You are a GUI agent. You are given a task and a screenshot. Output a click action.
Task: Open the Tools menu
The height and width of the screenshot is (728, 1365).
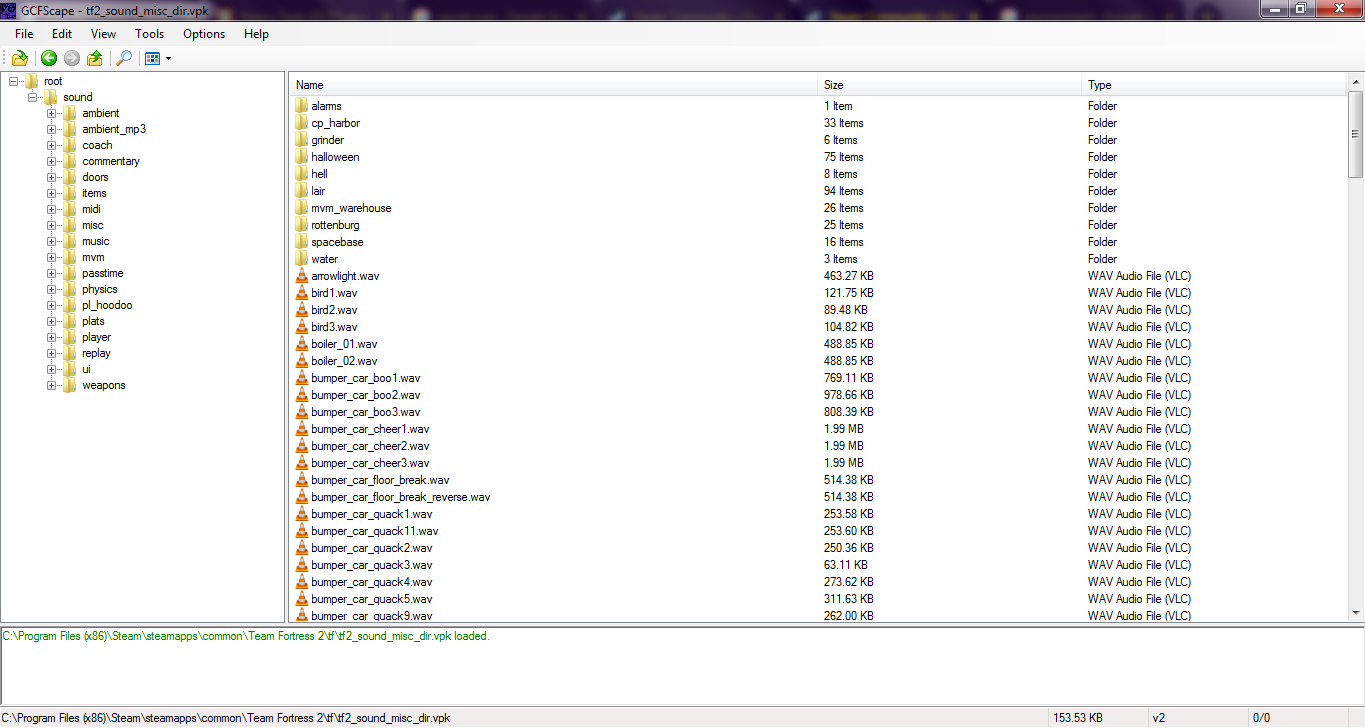(150, 34)
